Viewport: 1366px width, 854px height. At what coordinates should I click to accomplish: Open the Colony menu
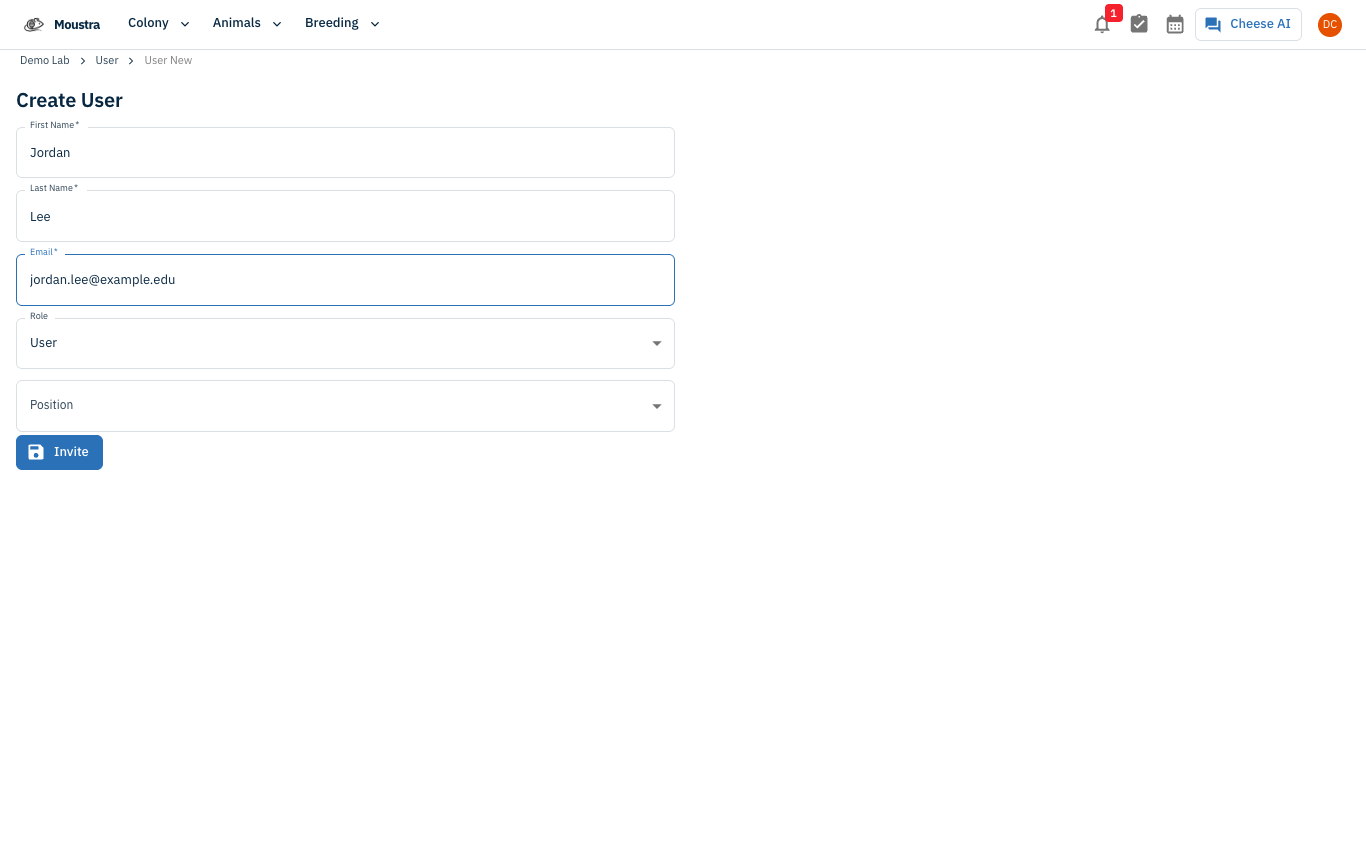pyautogui.click(x=159, y=23)
